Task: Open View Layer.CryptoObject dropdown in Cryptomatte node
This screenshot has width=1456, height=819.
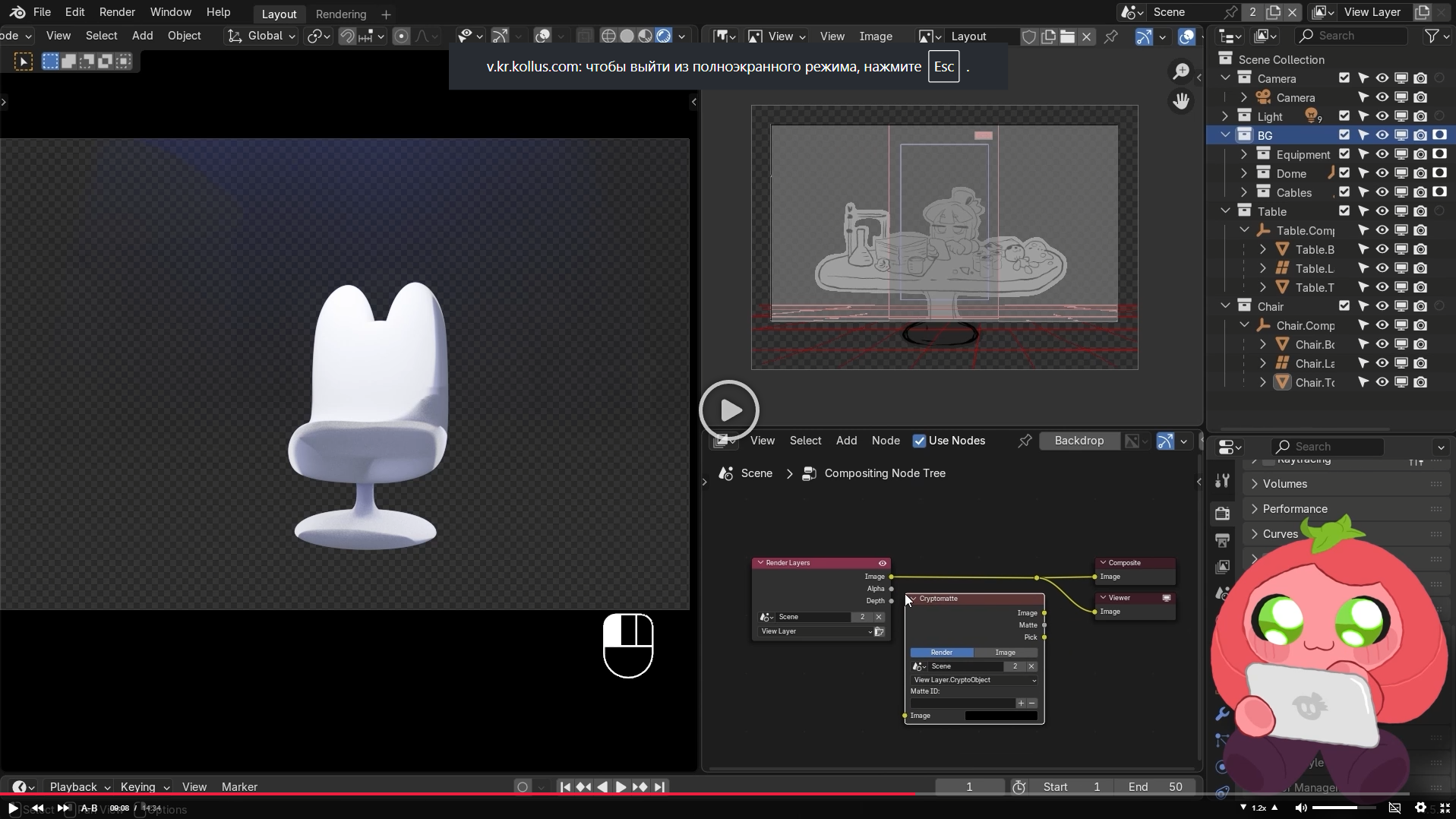Action: point(974,680)
